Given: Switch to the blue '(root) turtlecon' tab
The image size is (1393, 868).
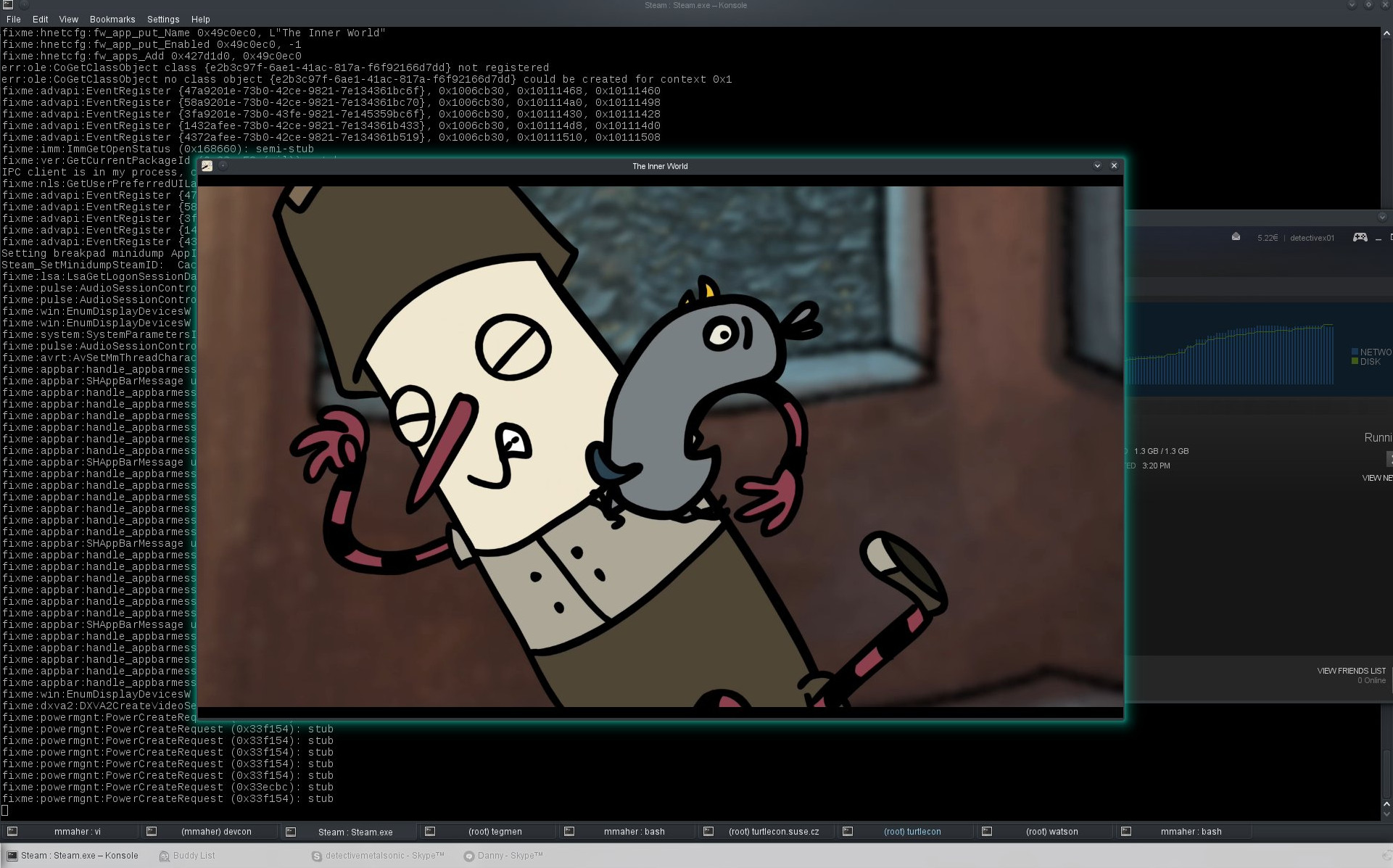Looking at the screenshot, I should (906, 832).
